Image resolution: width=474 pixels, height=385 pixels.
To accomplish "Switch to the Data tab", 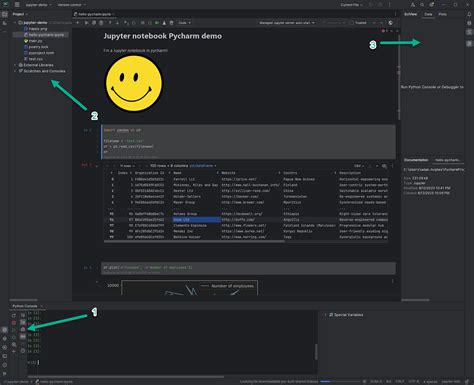I will [428, 14].
